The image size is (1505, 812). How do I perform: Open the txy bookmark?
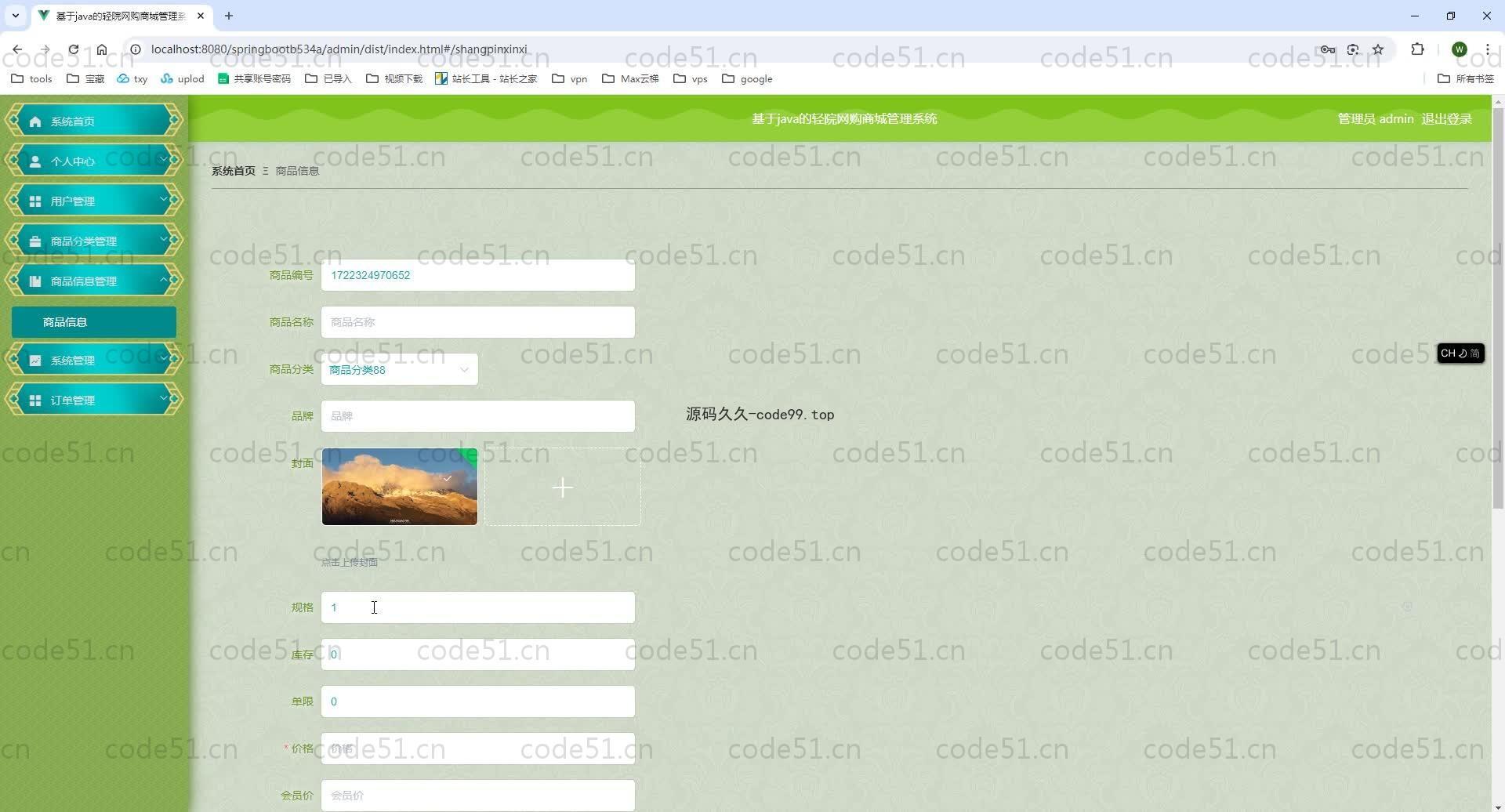(132, 78)
